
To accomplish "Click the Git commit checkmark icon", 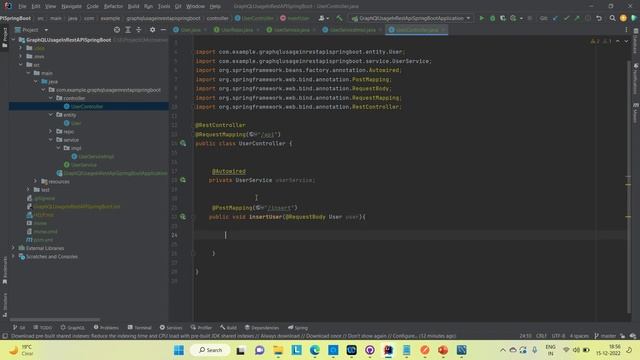I will tap(566, 18).
